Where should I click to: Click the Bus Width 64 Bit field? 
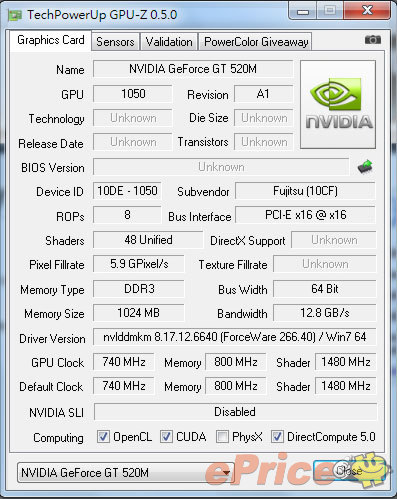pyautogui.click(x=325, y=289)
